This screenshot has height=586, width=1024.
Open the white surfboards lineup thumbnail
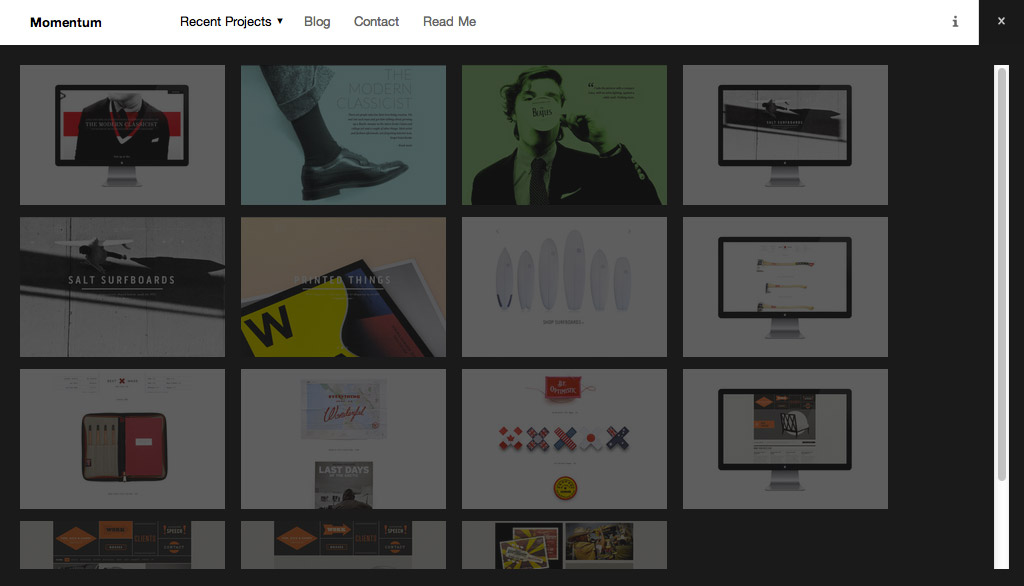coord(564,287)
